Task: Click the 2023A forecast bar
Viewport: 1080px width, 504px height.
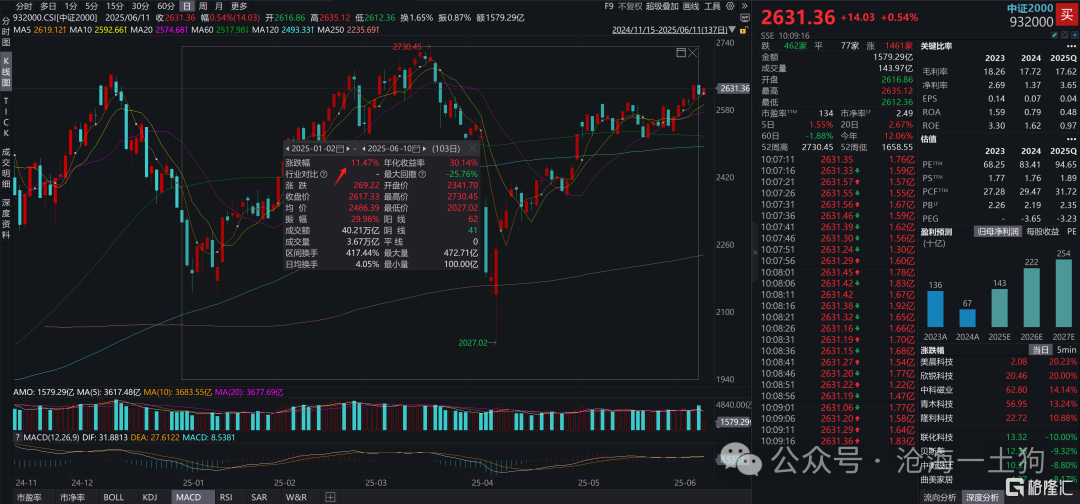Action: (936, 309)
